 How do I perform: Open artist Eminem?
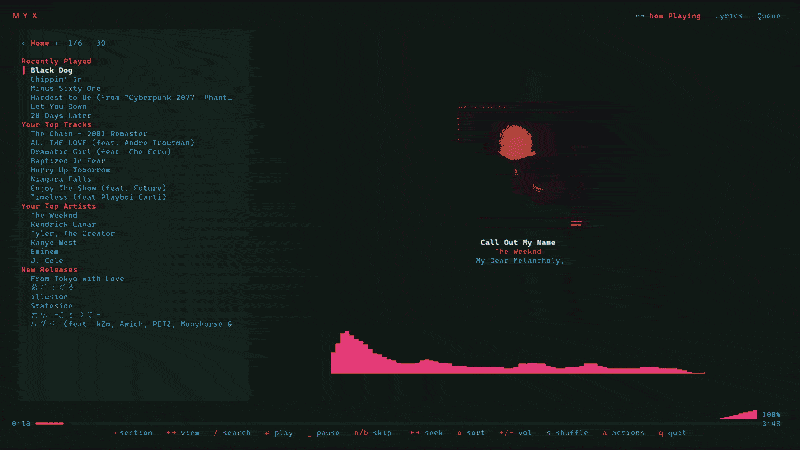click(44, 252)
